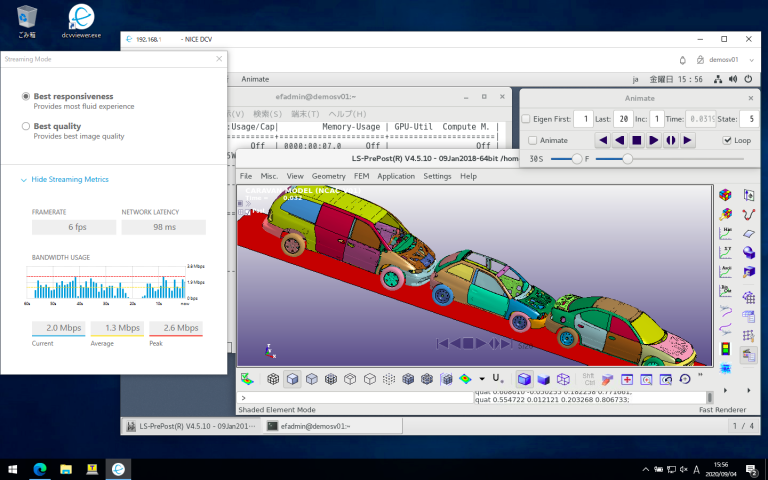Click the play forward button in Animate panel
This screenshot has width=768, height=480.
point(653,141)
